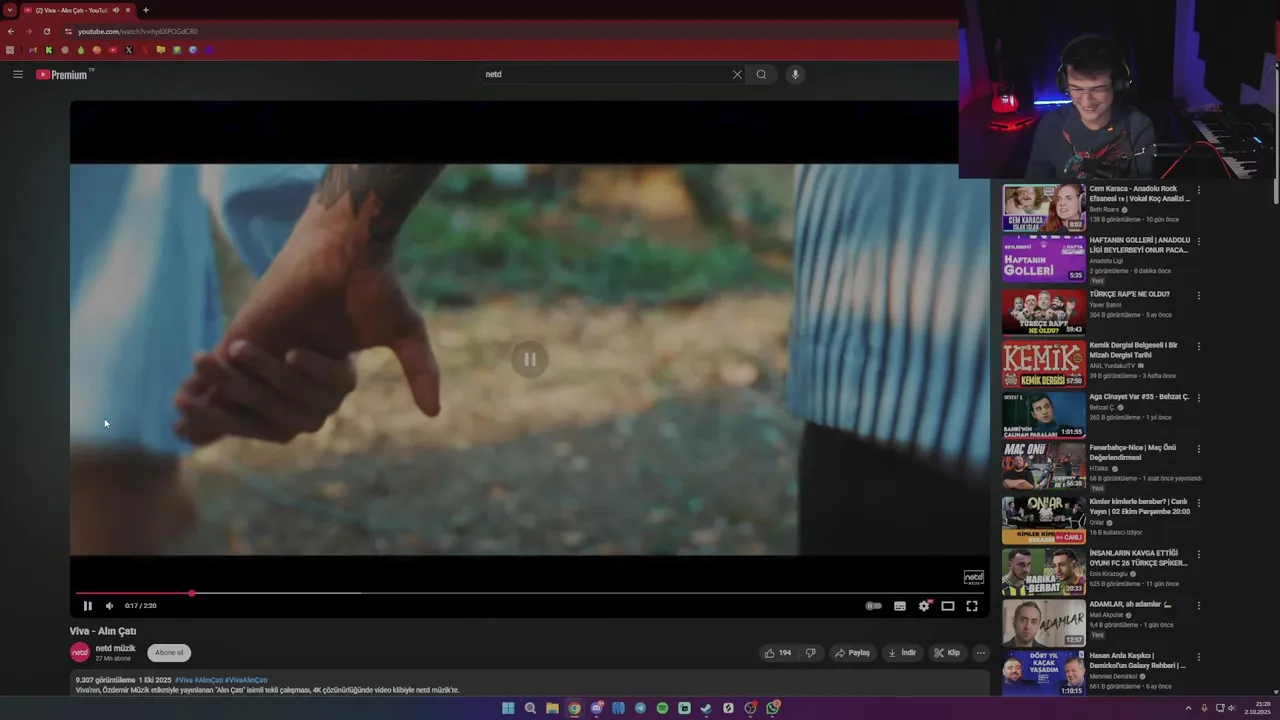This screenshot has height=720, width=1280.
Task: Pause the video from control bar
Action: click(87, 606)
